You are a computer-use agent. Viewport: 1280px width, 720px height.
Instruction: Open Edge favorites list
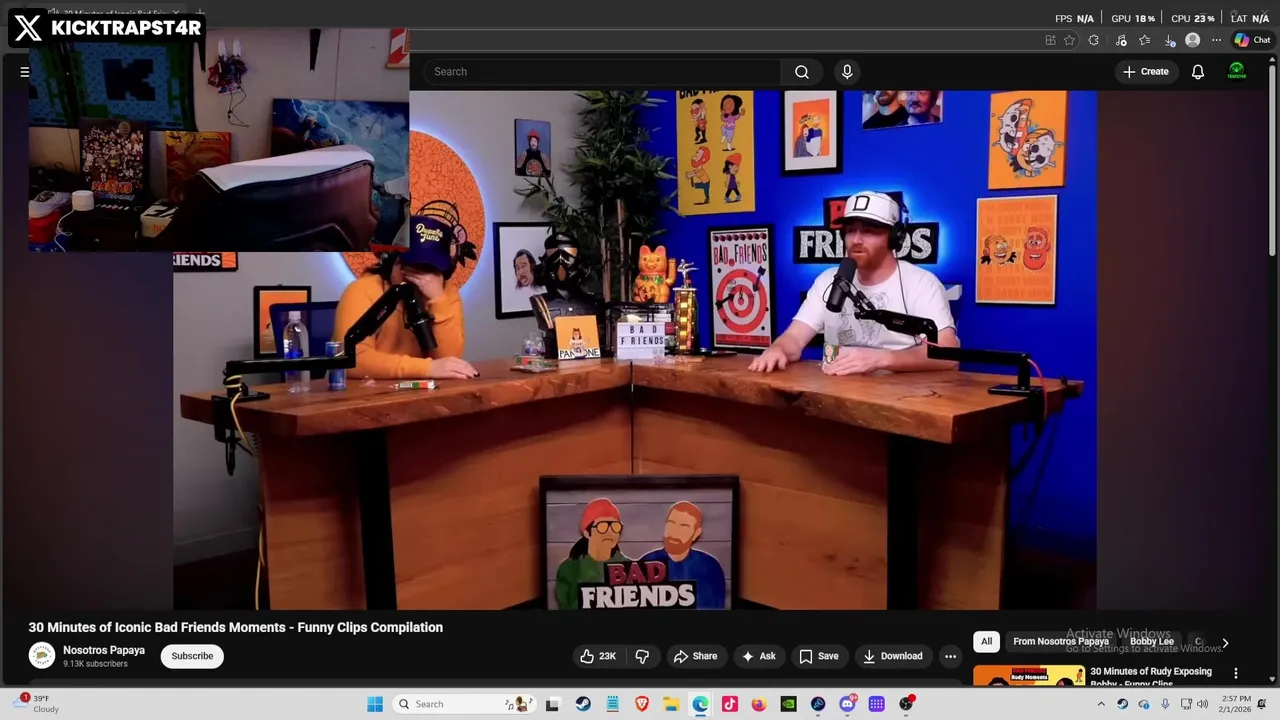(1144, 40)
